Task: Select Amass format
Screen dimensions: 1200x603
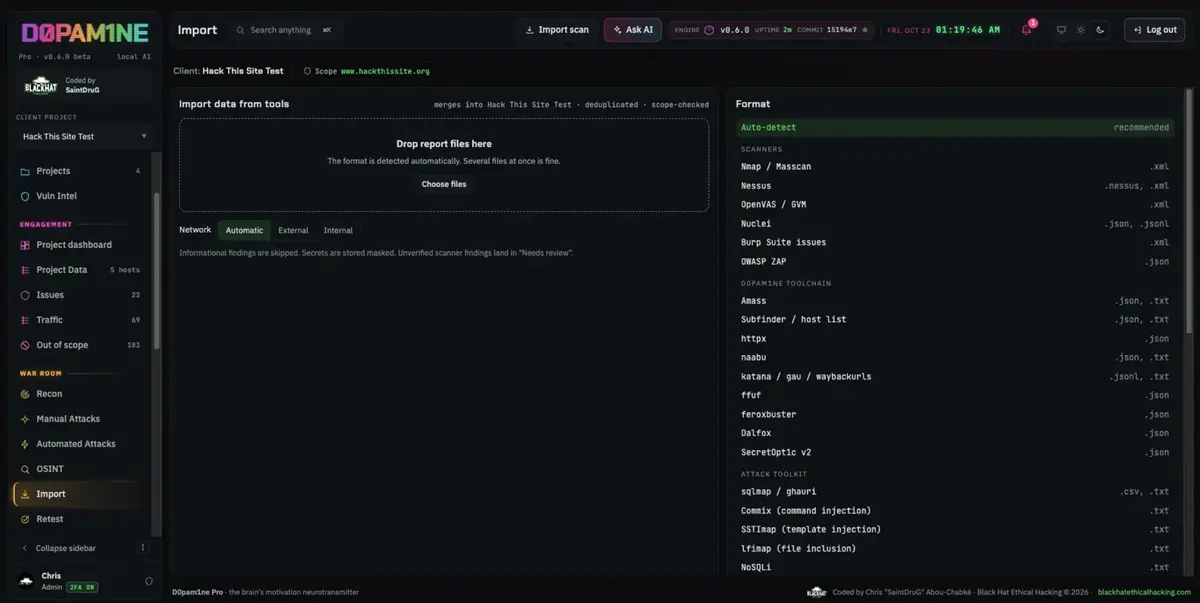Action: point(955,300)
